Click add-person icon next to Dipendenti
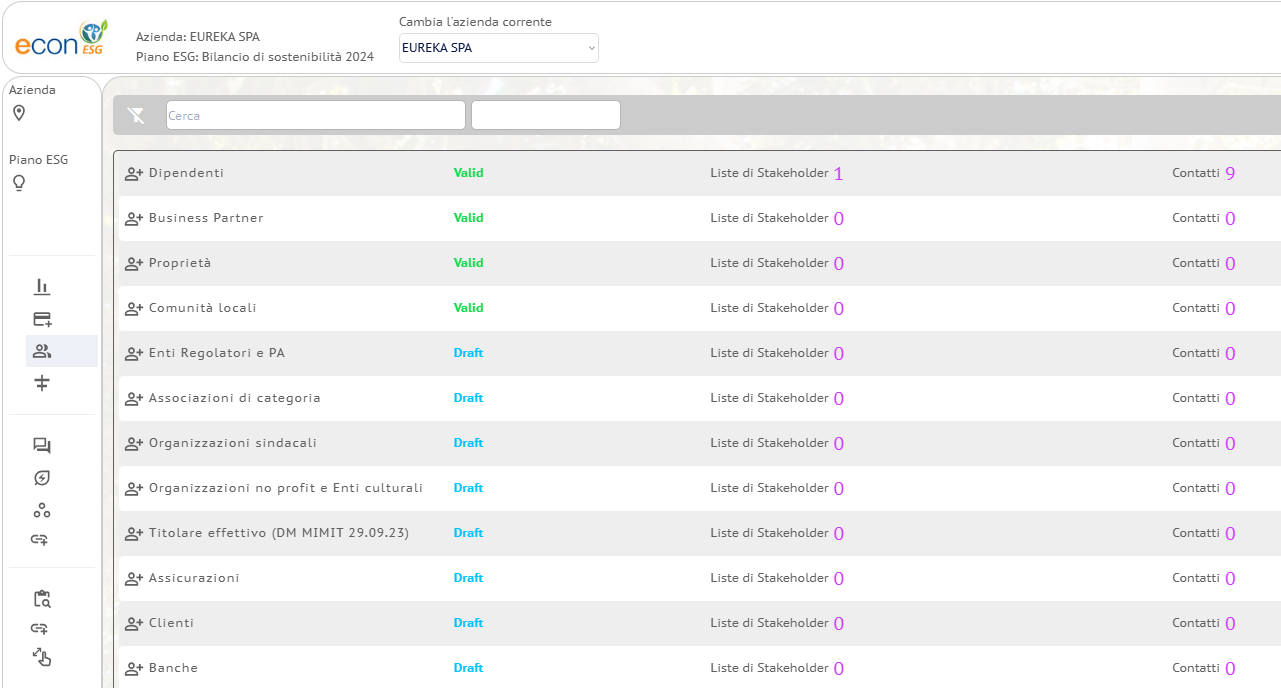1281x688 pixels. 134,174
